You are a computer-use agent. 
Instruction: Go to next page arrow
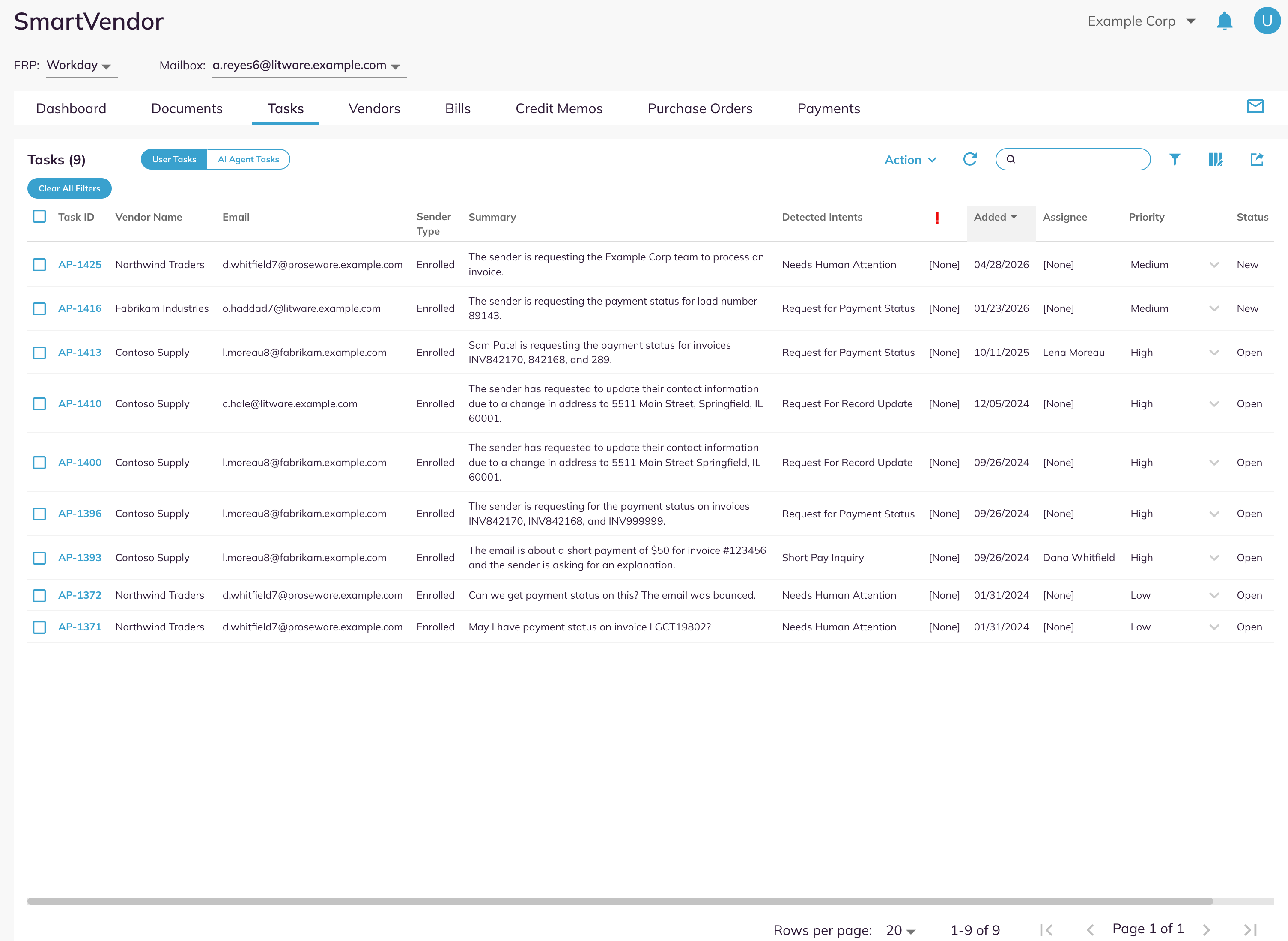[1206, 929]
